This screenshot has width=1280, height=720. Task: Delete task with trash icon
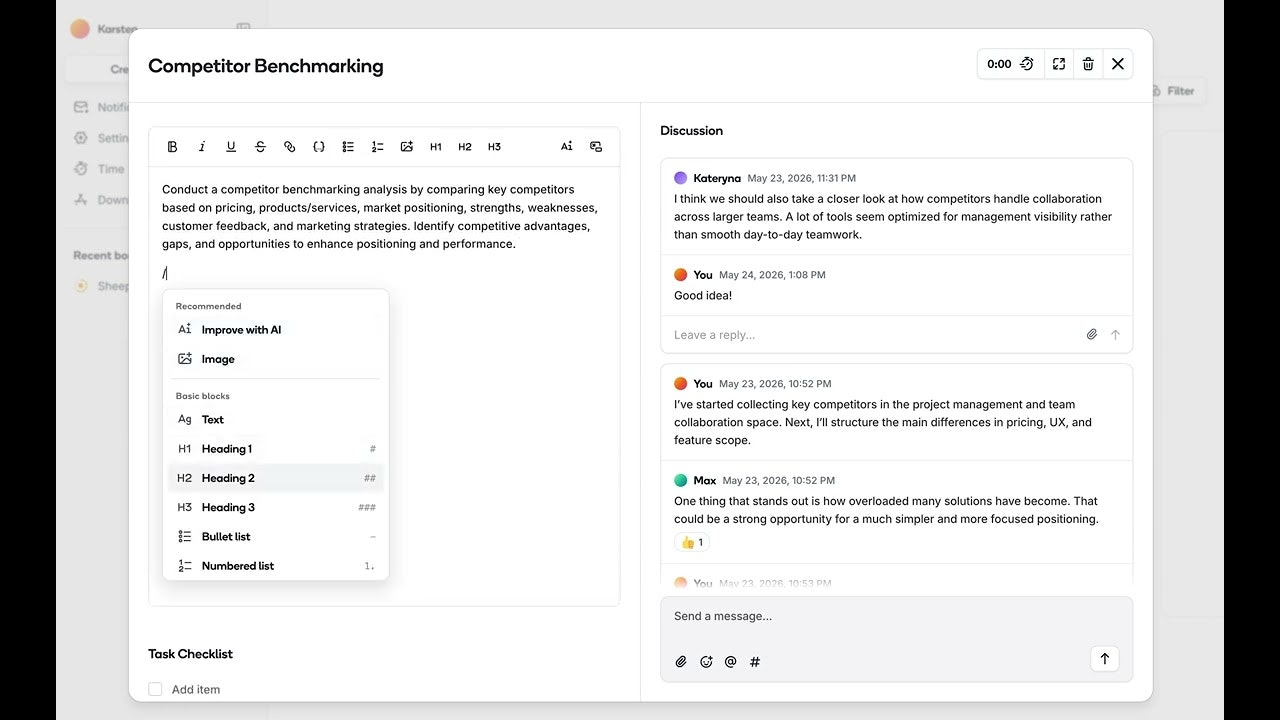click(x=1088, y=64)
